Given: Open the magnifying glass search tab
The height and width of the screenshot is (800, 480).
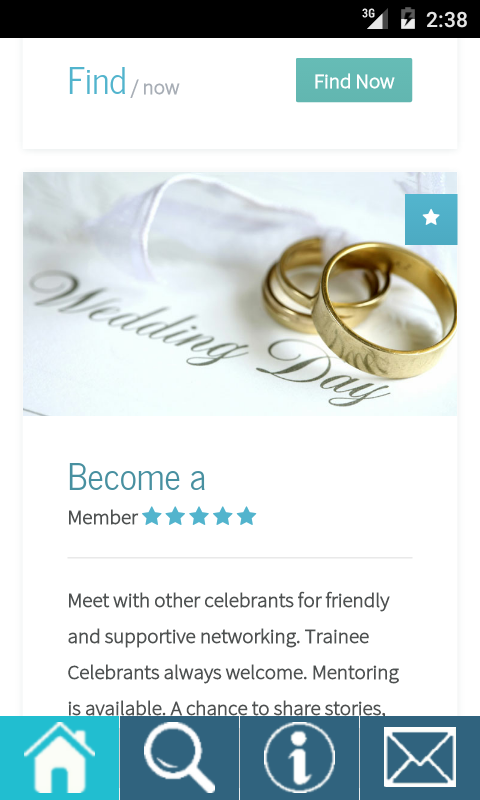Looking at the screenshot, I should [x=180, y=758].
